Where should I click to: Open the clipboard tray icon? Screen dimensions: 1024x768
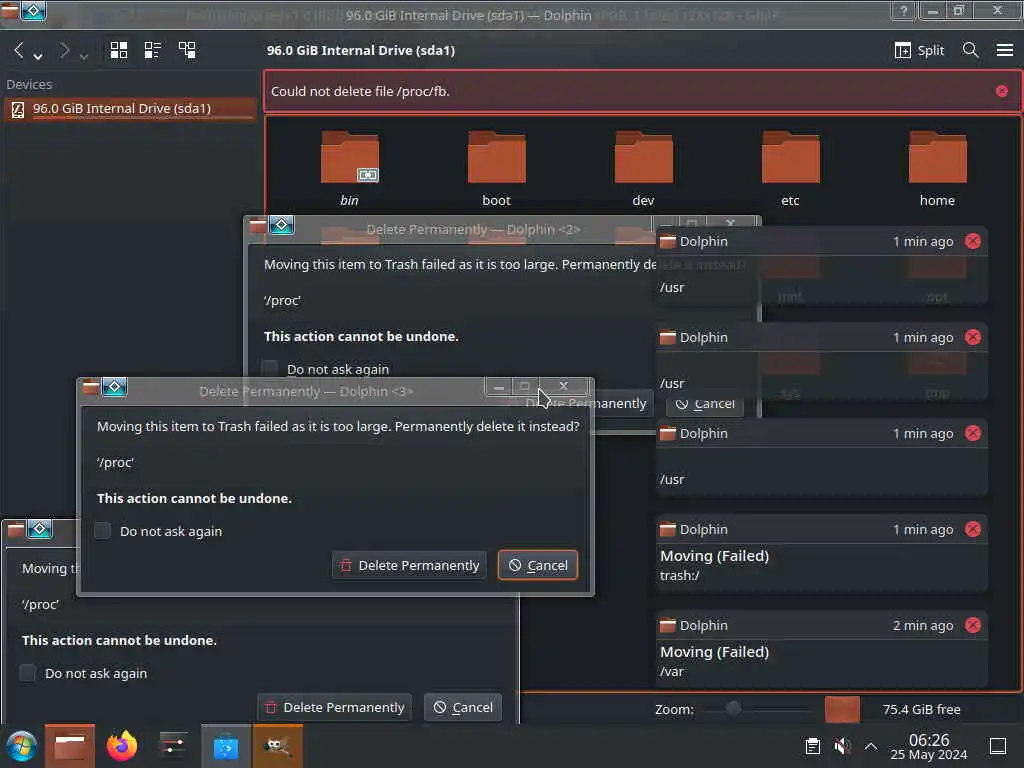pyautogui.click(x=812, y=746)
